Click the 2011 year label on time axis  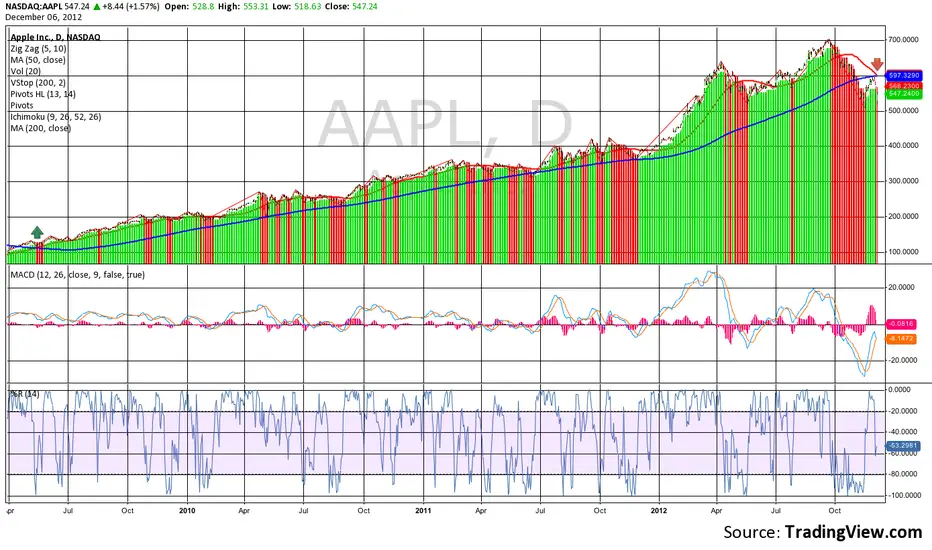click(423, 510)
